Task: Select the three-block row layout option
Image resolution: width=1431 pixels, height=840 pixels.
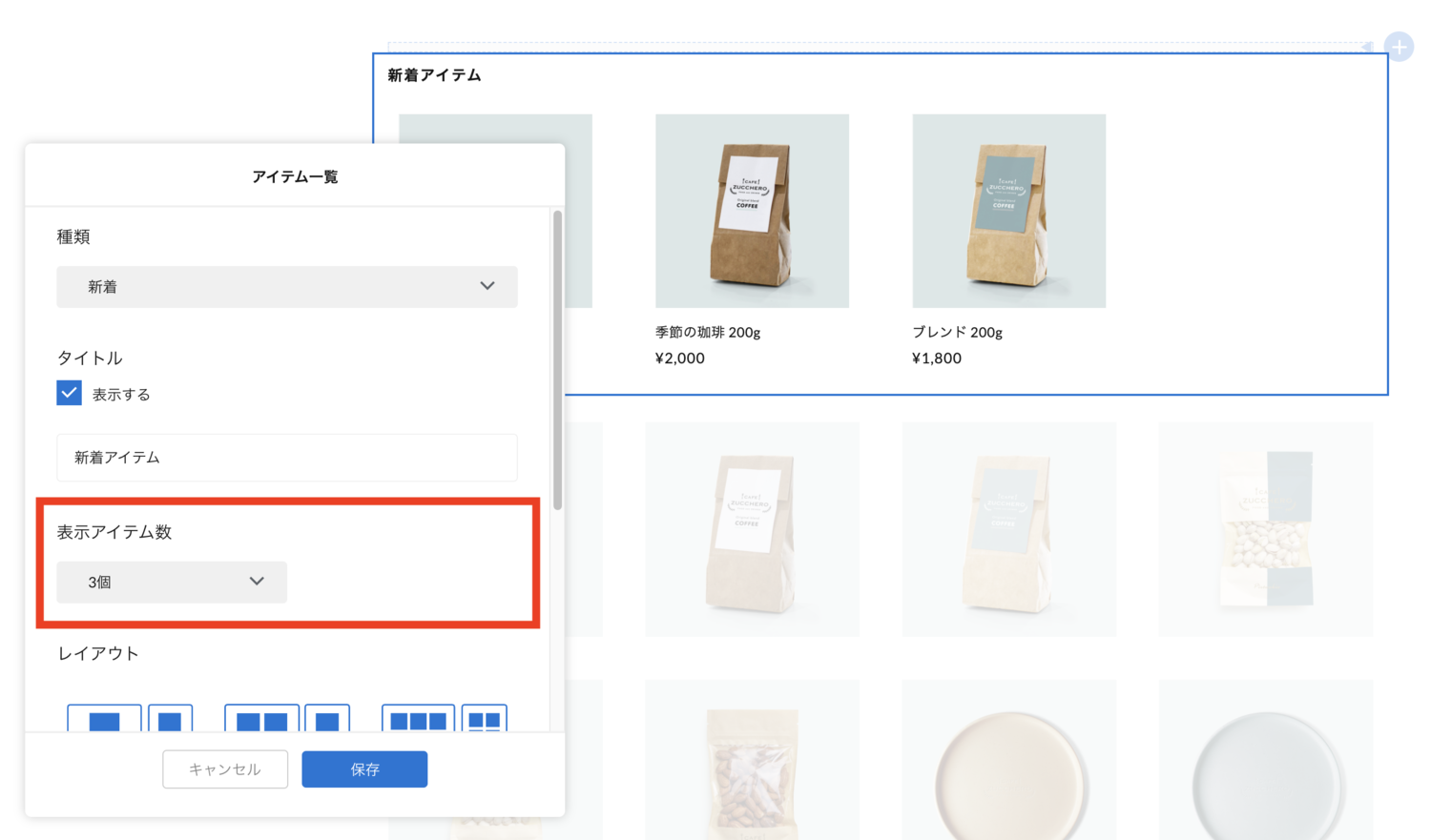Action: [x=418, y=719]
